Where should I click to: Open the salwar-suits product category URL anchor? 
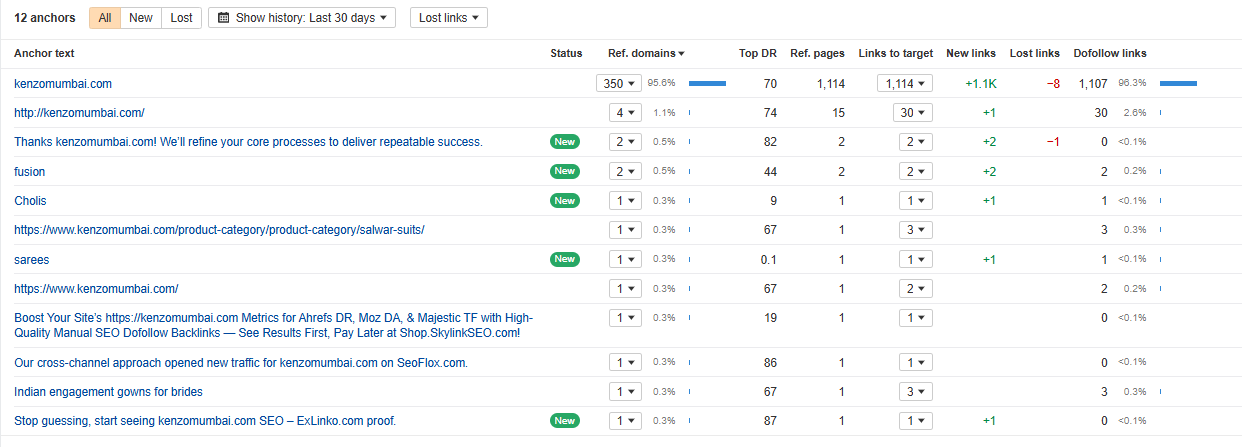click(219, 230)
